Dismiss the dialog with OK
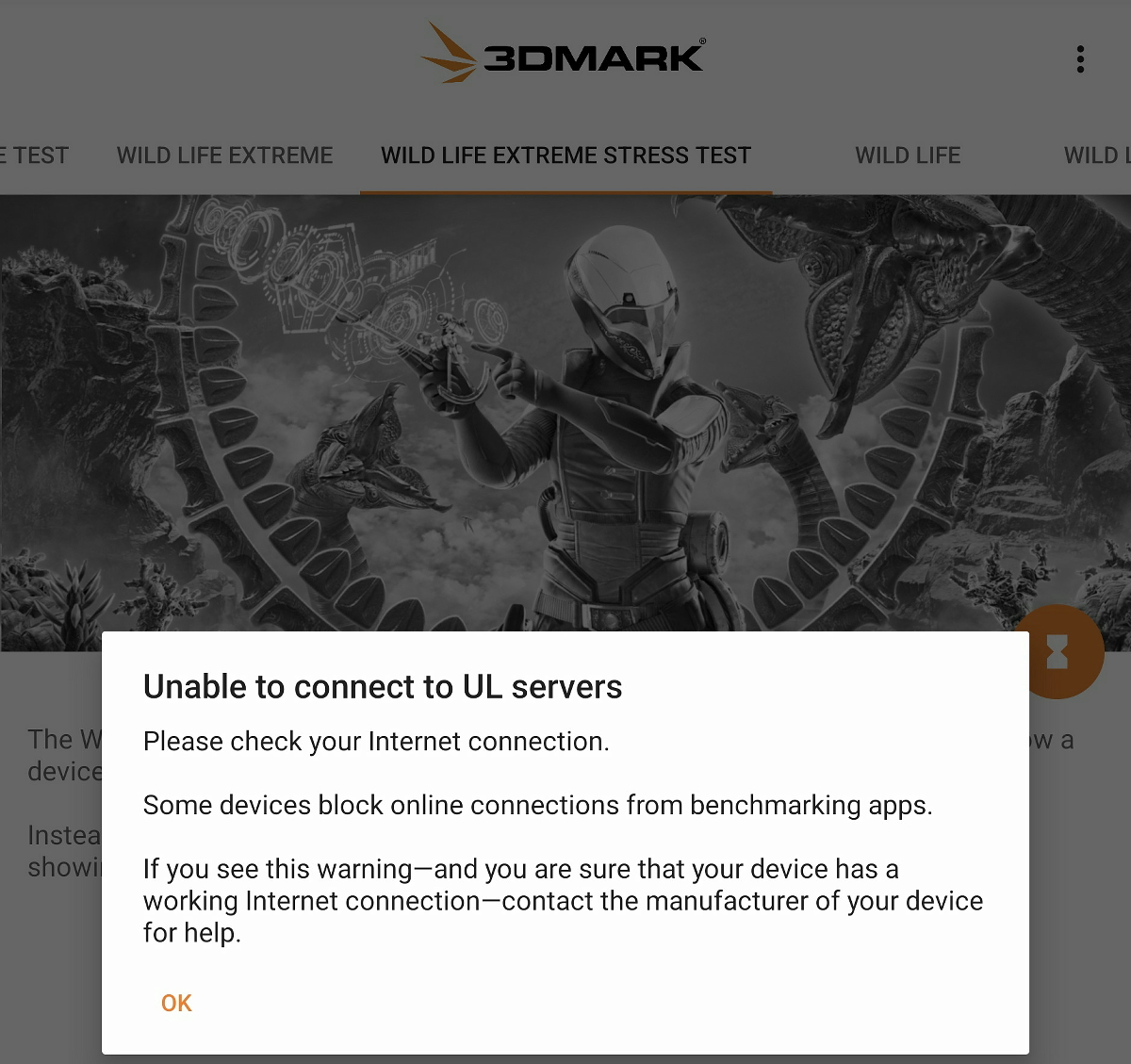1131x1064 pixels. (x=176, y=1003)
